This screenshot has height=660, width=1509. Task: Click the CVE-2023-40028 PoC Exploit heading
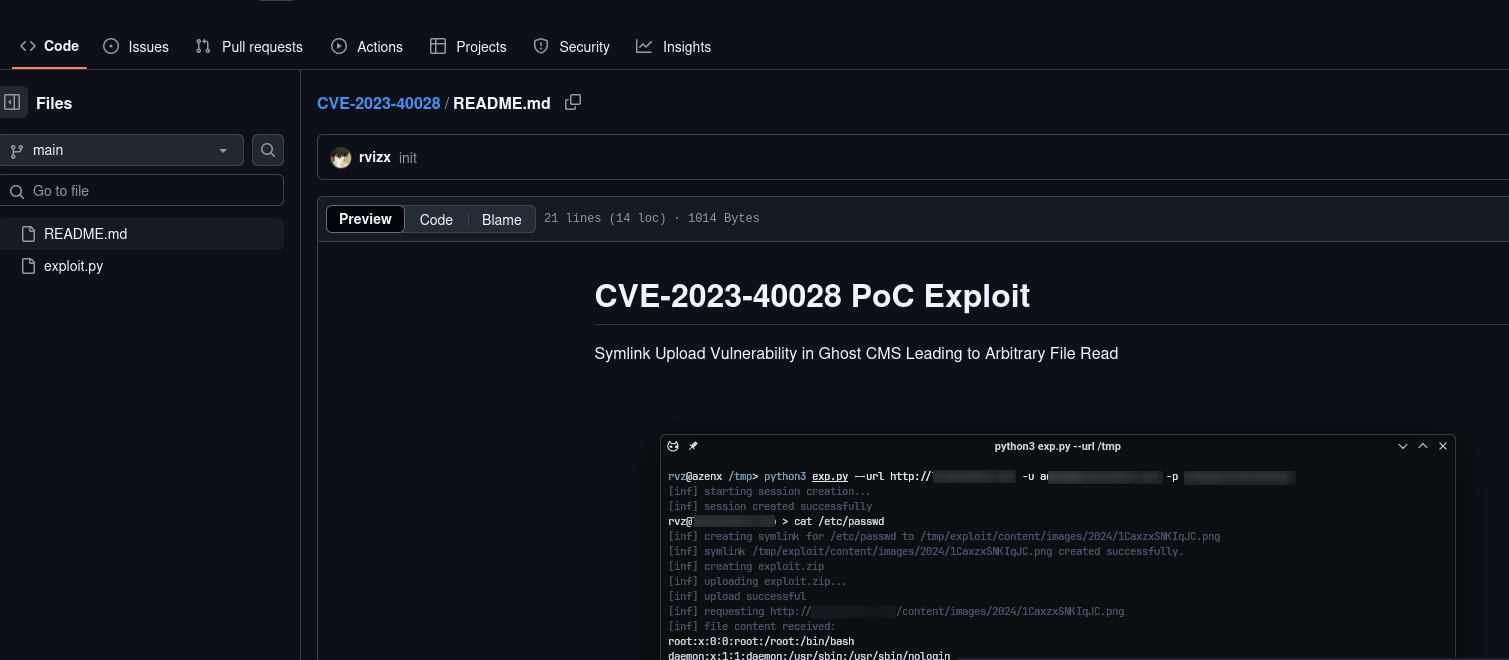[812, 296]
